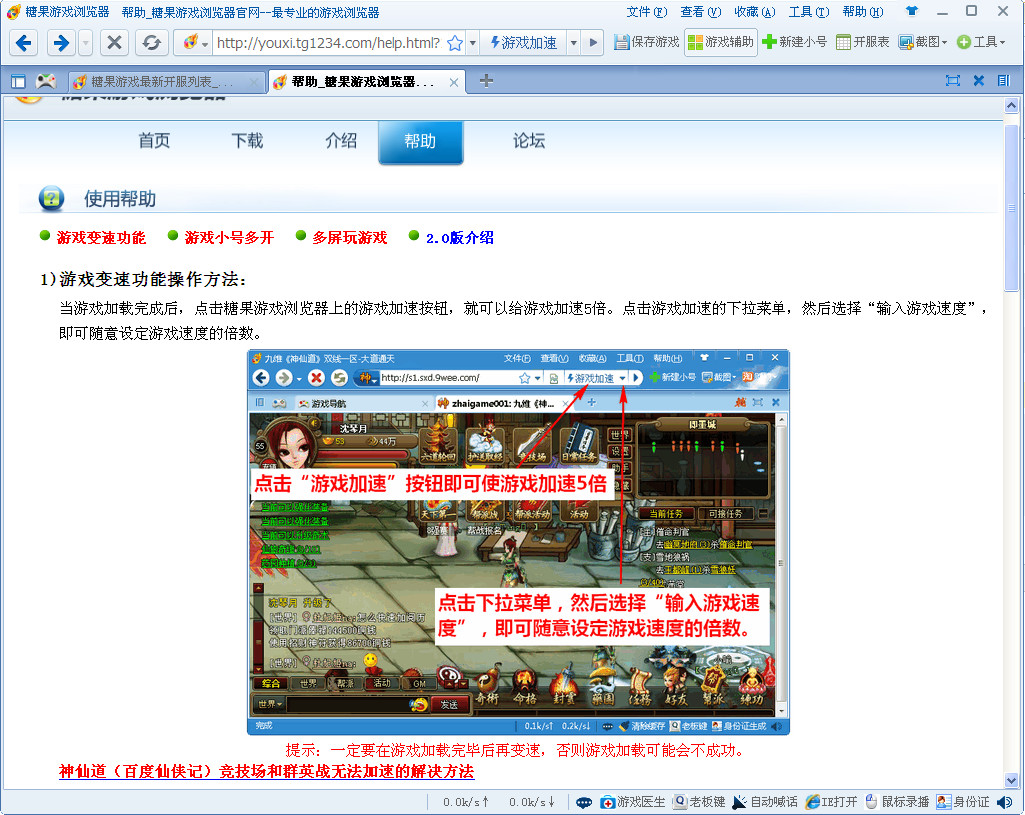Open the 开服表 server list

[863, 42]
